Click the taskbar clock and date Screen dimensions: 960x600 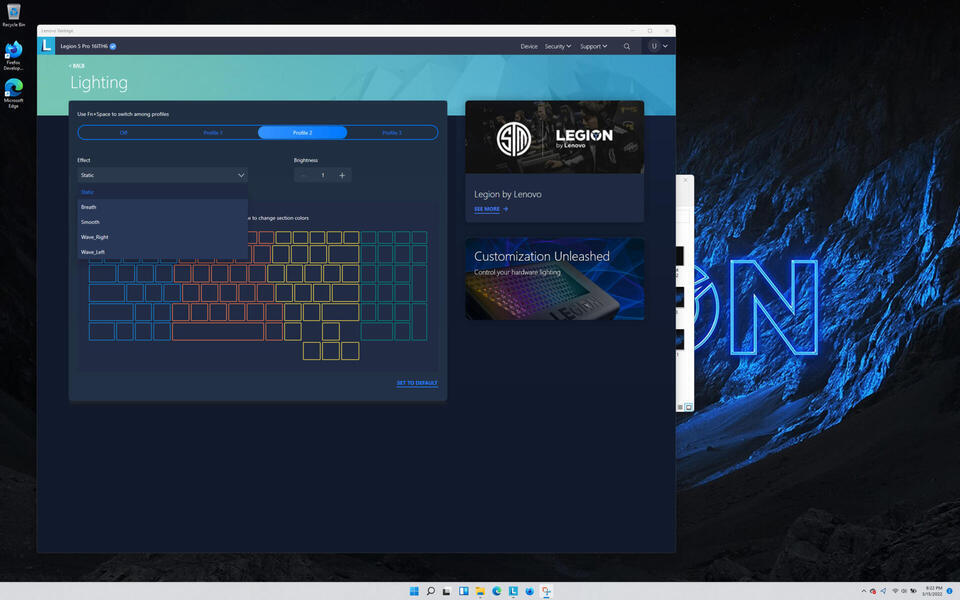pyautogui.click(x=932, y=591)
